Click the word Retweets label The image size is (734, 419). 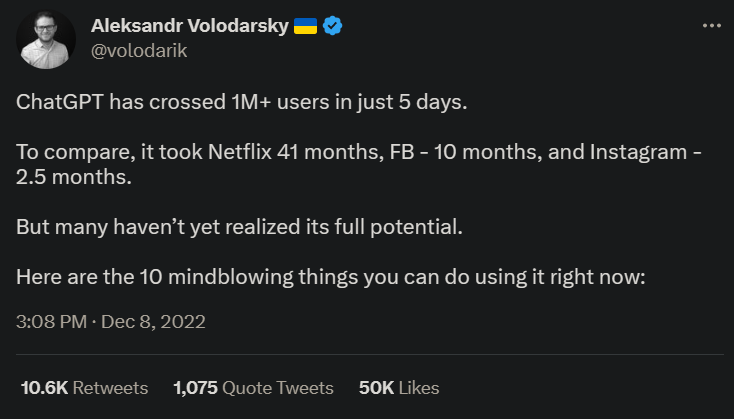coord(110,388)
